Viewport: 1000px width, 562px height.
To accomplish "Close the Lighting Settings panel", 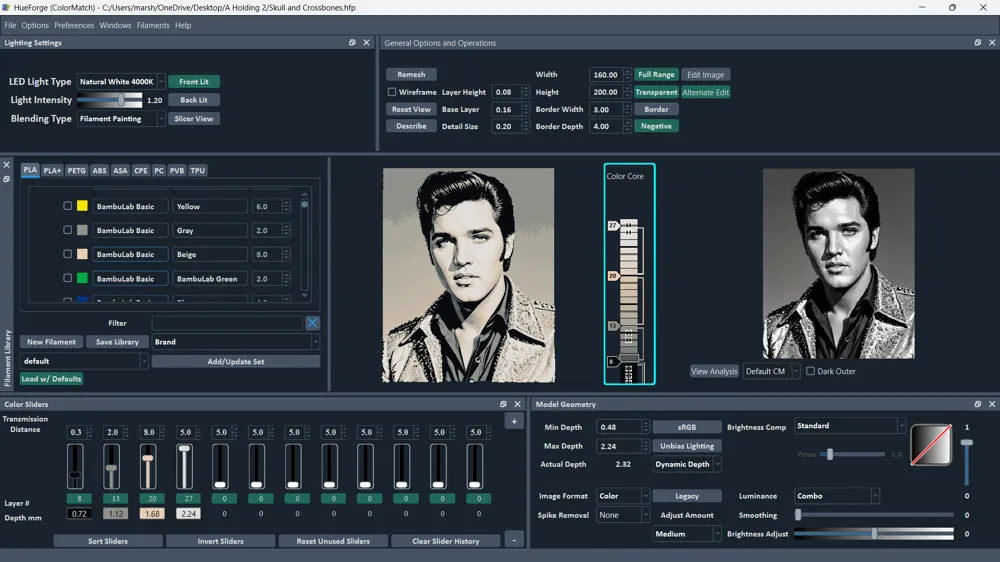I will click(x=366, y=43).
